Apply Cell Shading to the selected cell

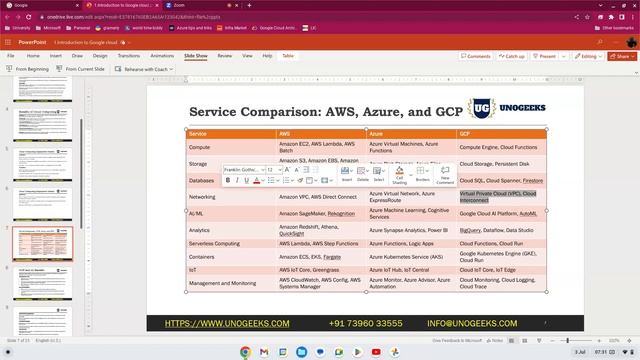[399, 175]
